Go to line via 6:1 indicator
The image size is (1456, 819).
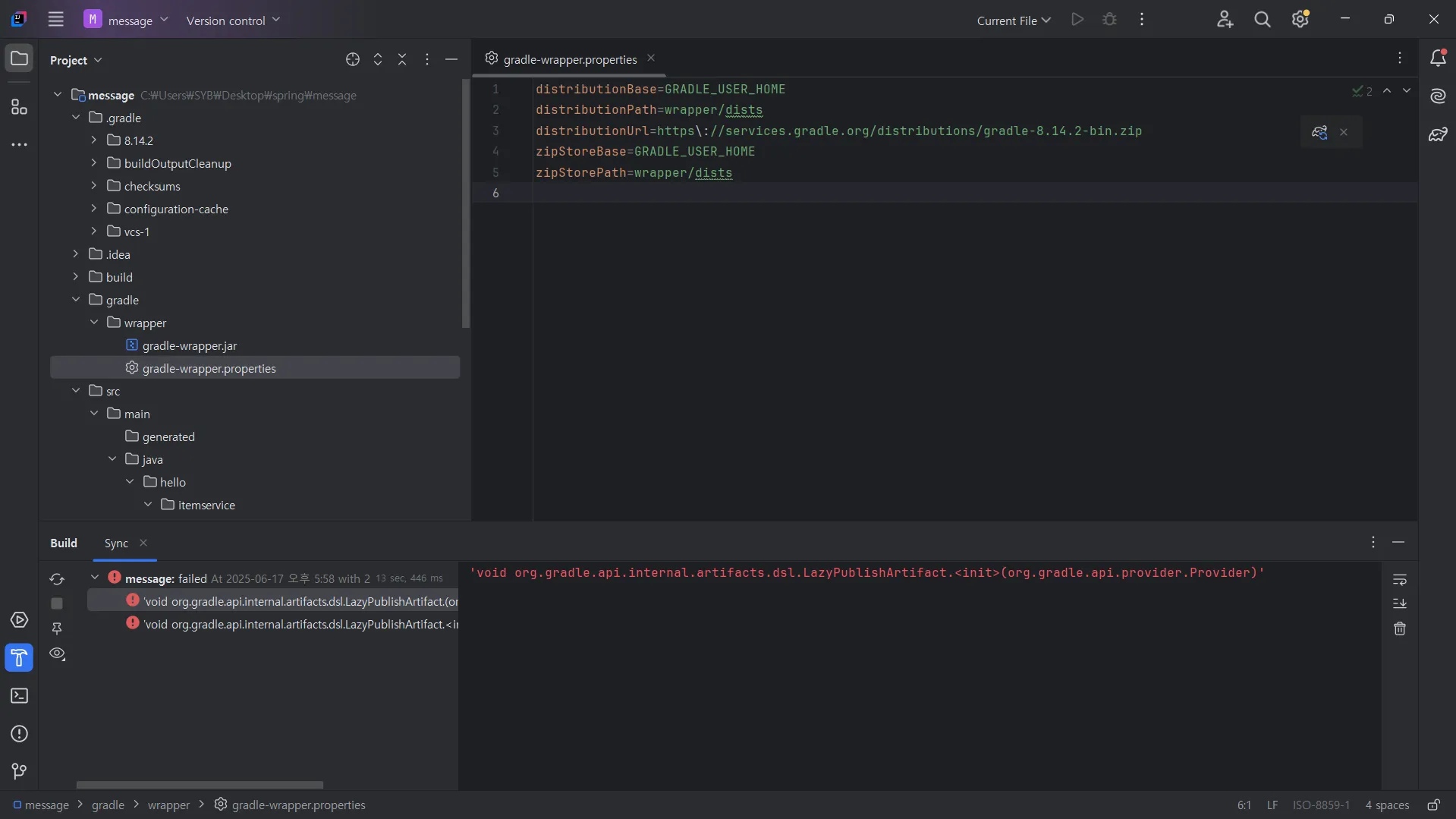[x=1244, y=805]
